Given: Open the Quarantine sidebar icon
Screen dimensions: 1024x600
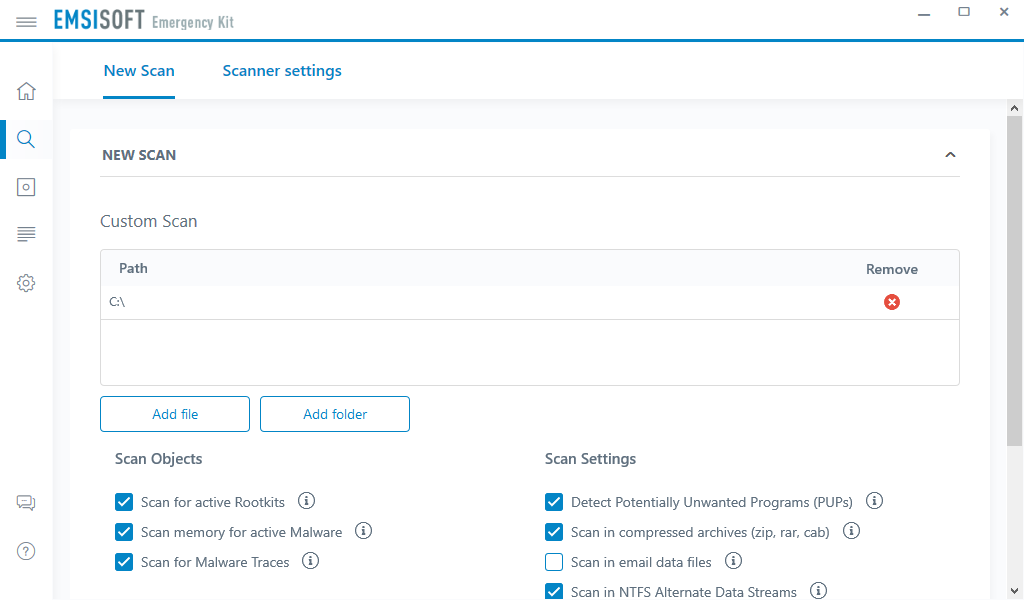Looking at the screenshot, I should (x=26, y=187).
